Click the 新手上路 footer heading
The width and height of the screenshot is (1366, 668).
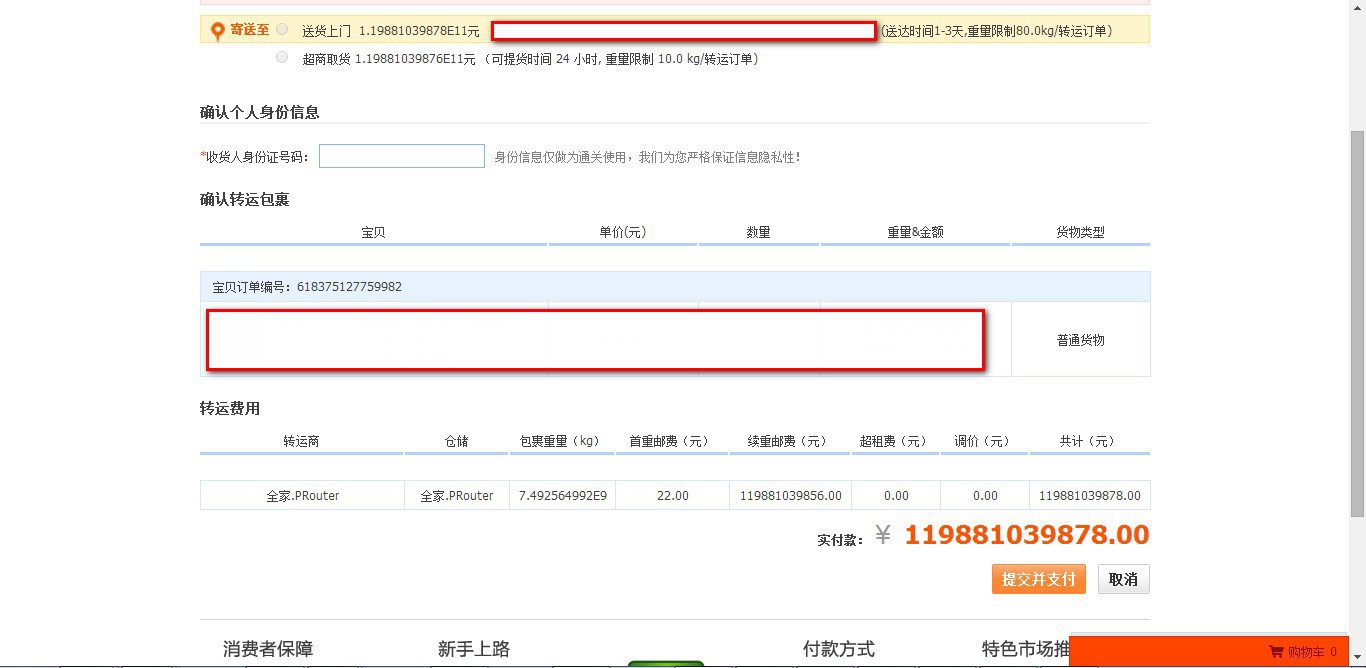[x=474, y=649]
